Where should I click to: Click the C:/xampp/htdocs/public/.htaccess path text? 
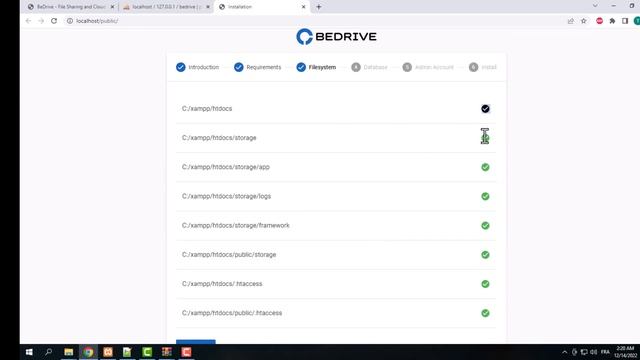tap(232, 313)
